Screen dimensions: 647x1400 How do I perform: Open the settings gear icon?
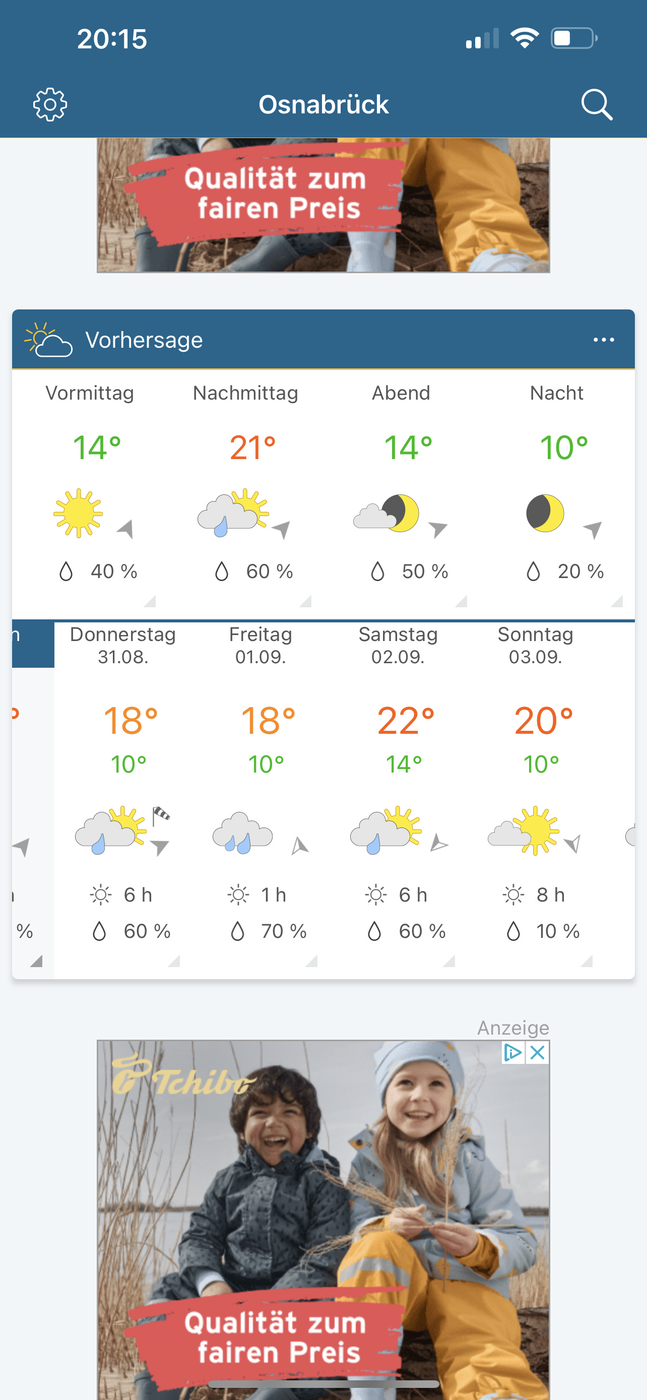click(x=50, y=104)
